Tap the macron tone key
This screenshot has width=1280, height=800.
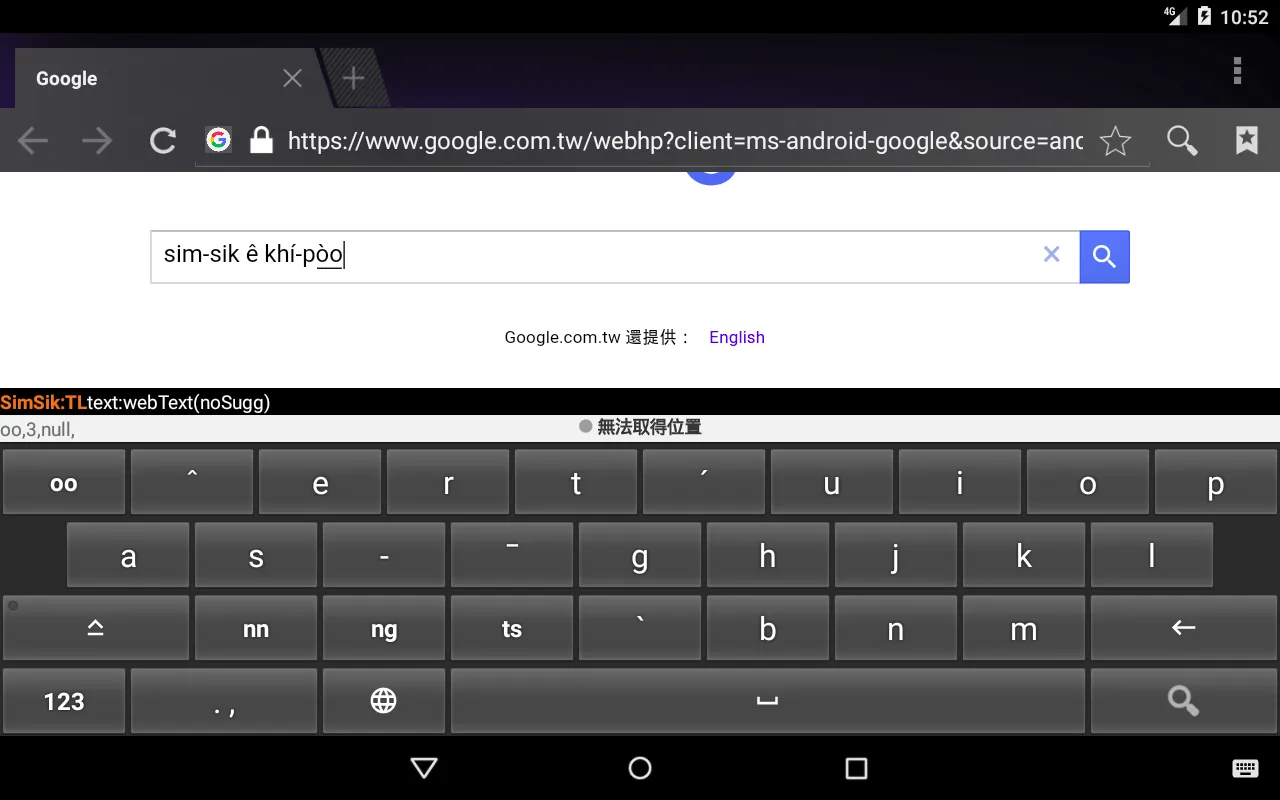tap(512, 554)
